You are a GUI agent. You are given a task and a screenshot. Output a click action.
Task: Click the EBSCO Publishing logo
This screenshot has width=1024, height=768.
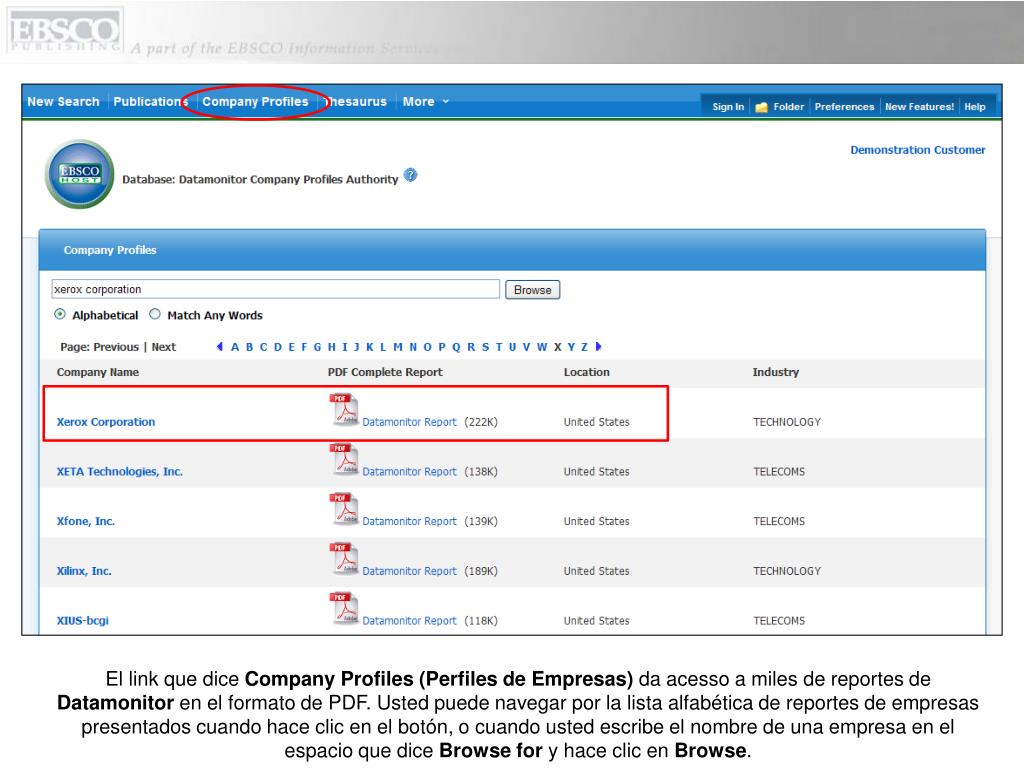point(64,31)
